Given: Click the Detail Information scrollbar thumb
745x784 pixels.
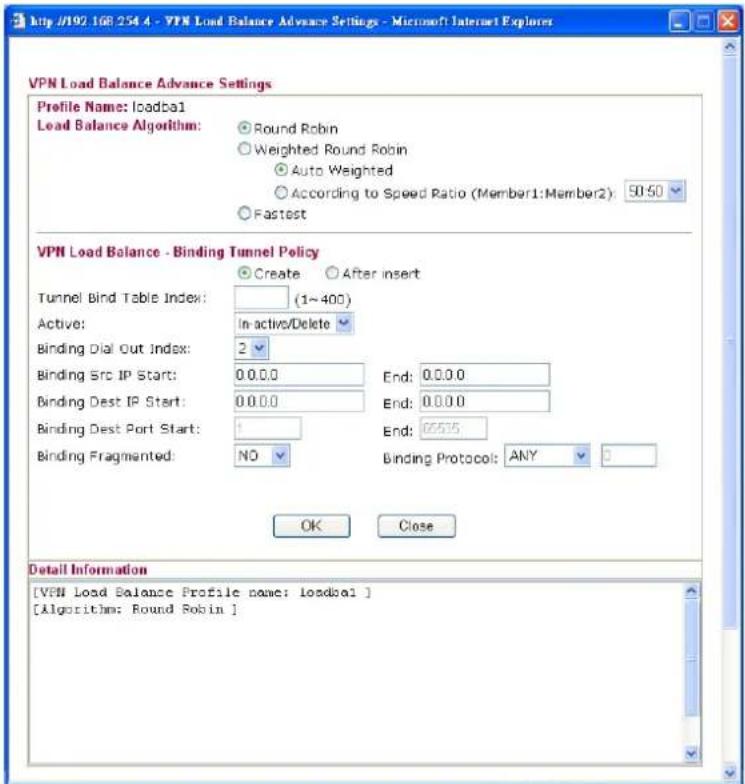Looking at the screenshot, I should coord(692,658).
